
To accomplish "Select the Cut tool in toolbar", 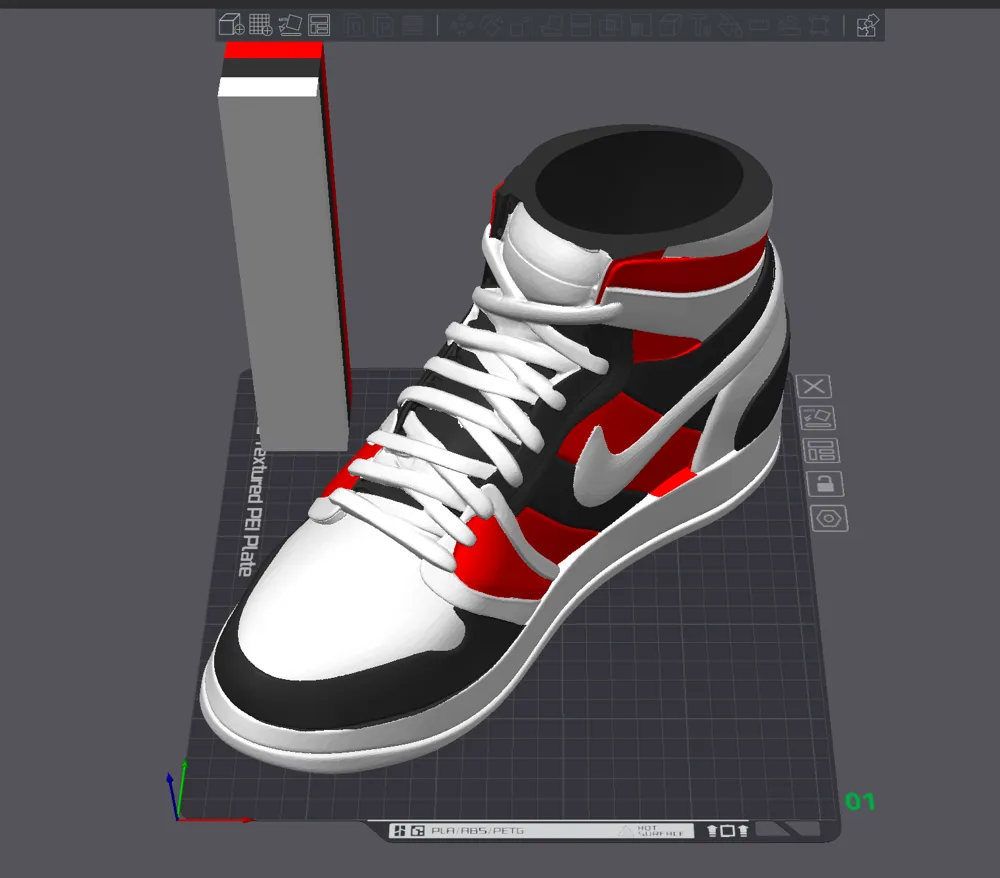I will (580, 25).
